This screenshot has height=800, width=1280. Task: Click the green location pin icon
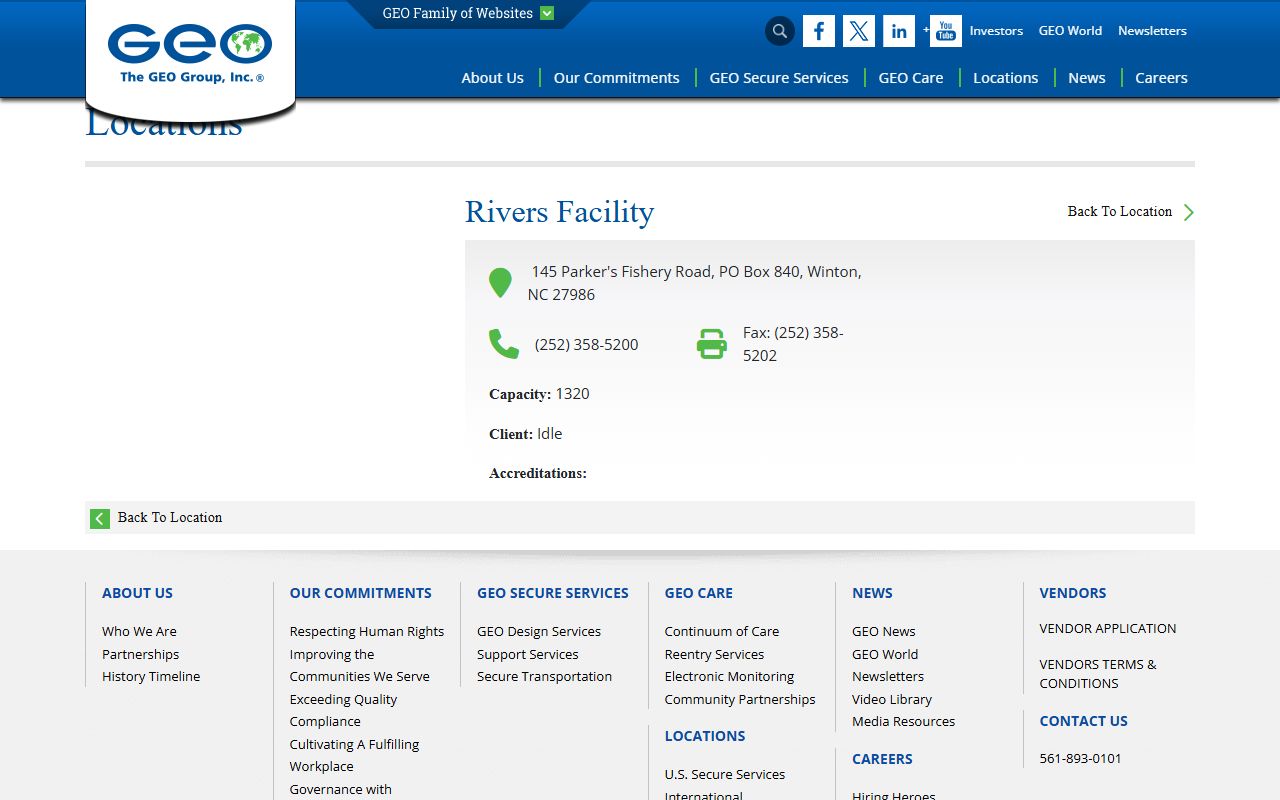500,283
